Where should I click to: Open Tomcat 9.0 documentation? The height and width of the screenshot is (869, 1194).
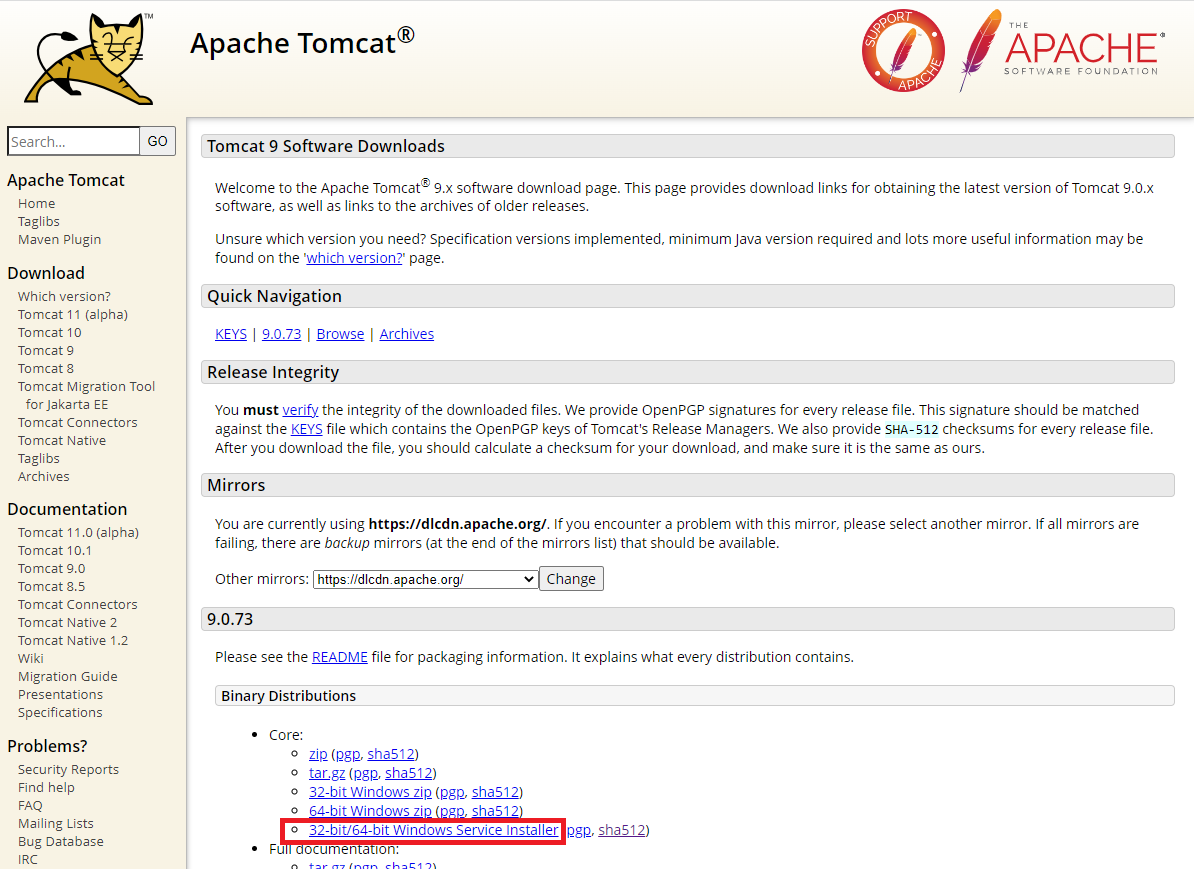coord(52,568)
